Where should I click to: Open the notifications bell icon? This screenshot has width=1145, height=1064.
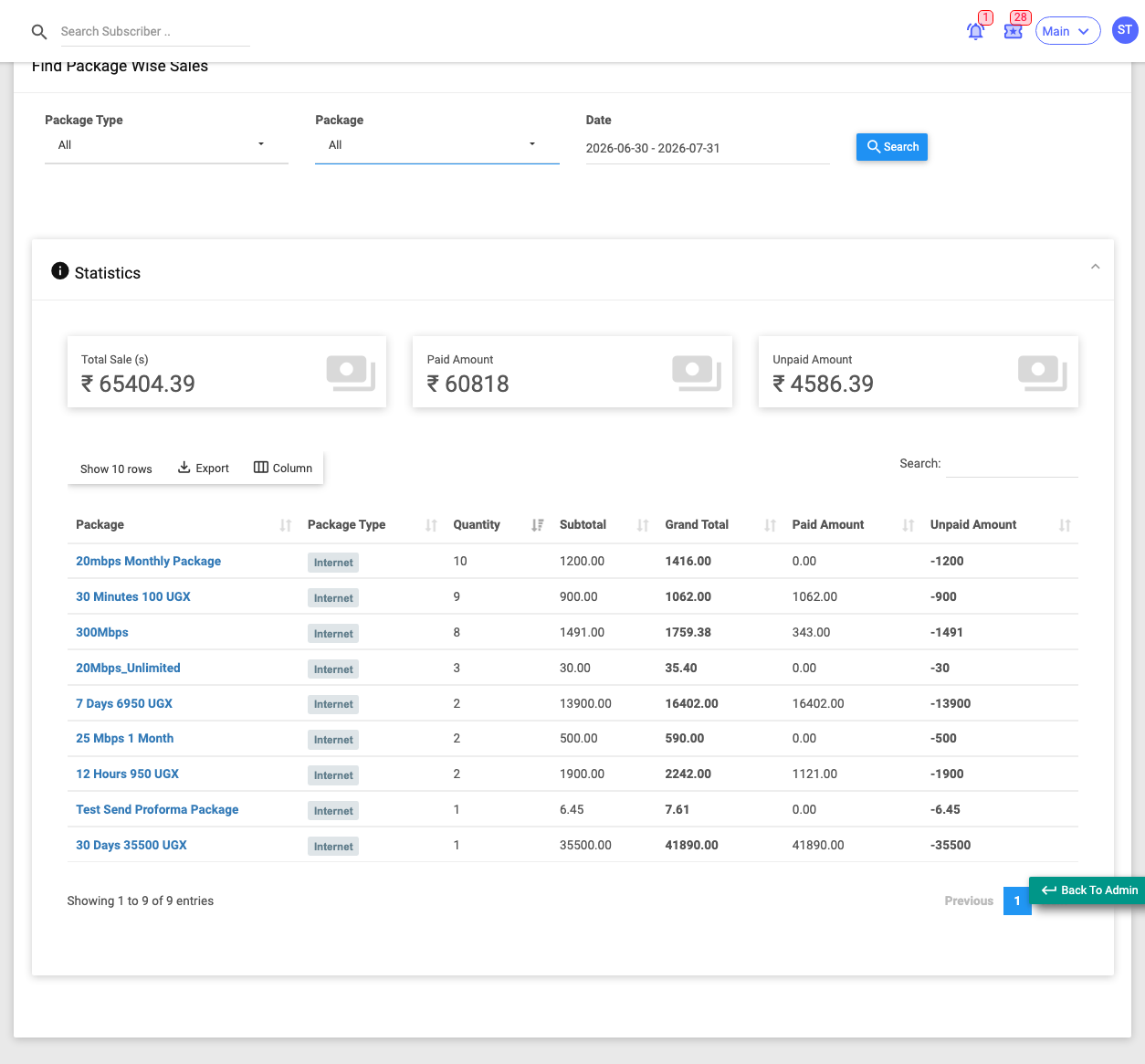[975, 31]
